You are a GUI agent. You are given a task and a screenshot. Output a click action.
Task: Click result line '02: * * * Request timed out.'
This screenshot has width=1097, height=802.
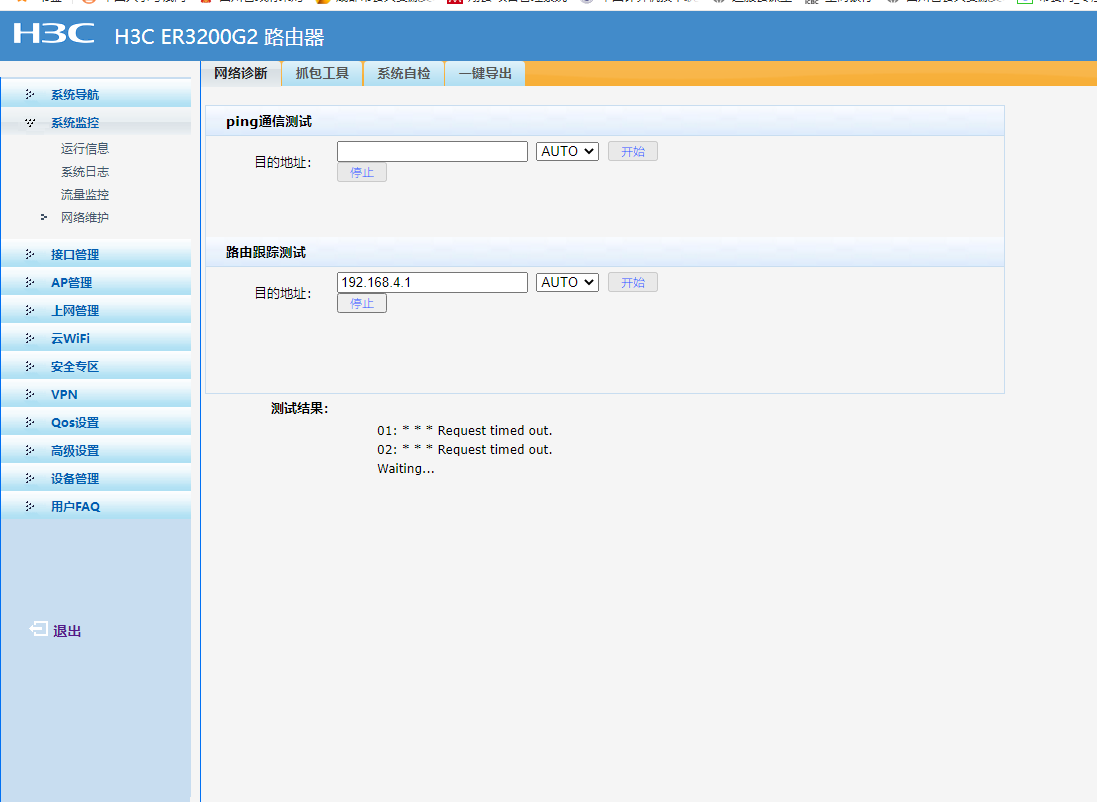point(465,449)
